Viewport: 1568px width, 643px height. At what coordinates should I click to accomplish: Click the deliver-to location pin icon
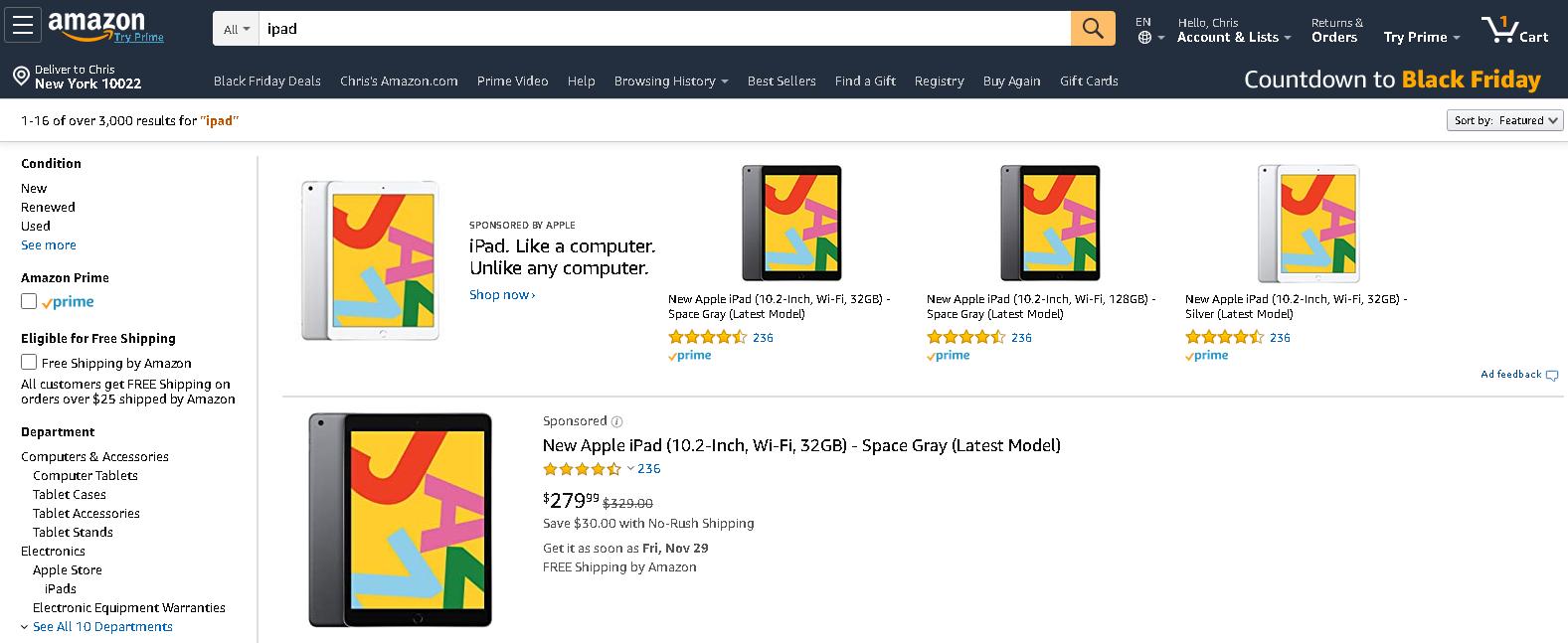[x=20, y=77]
